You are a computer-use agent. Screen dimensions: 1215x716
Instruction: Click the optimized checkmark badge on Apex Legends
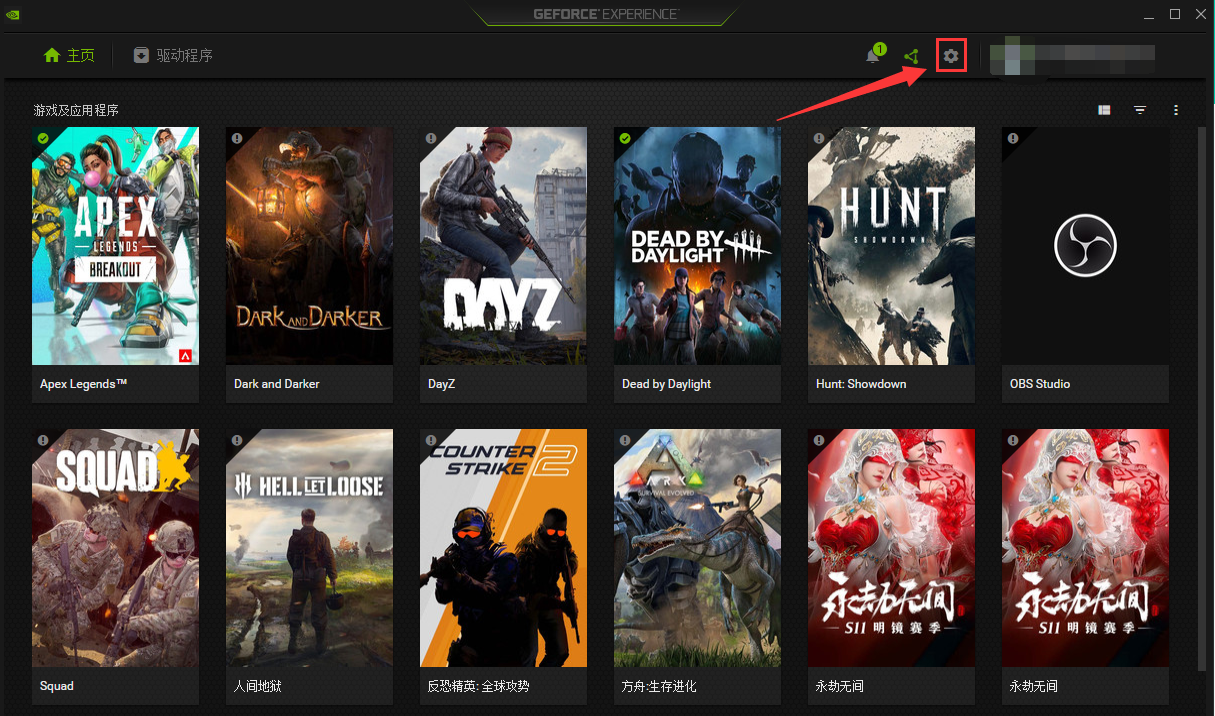(x=43, y=138)
